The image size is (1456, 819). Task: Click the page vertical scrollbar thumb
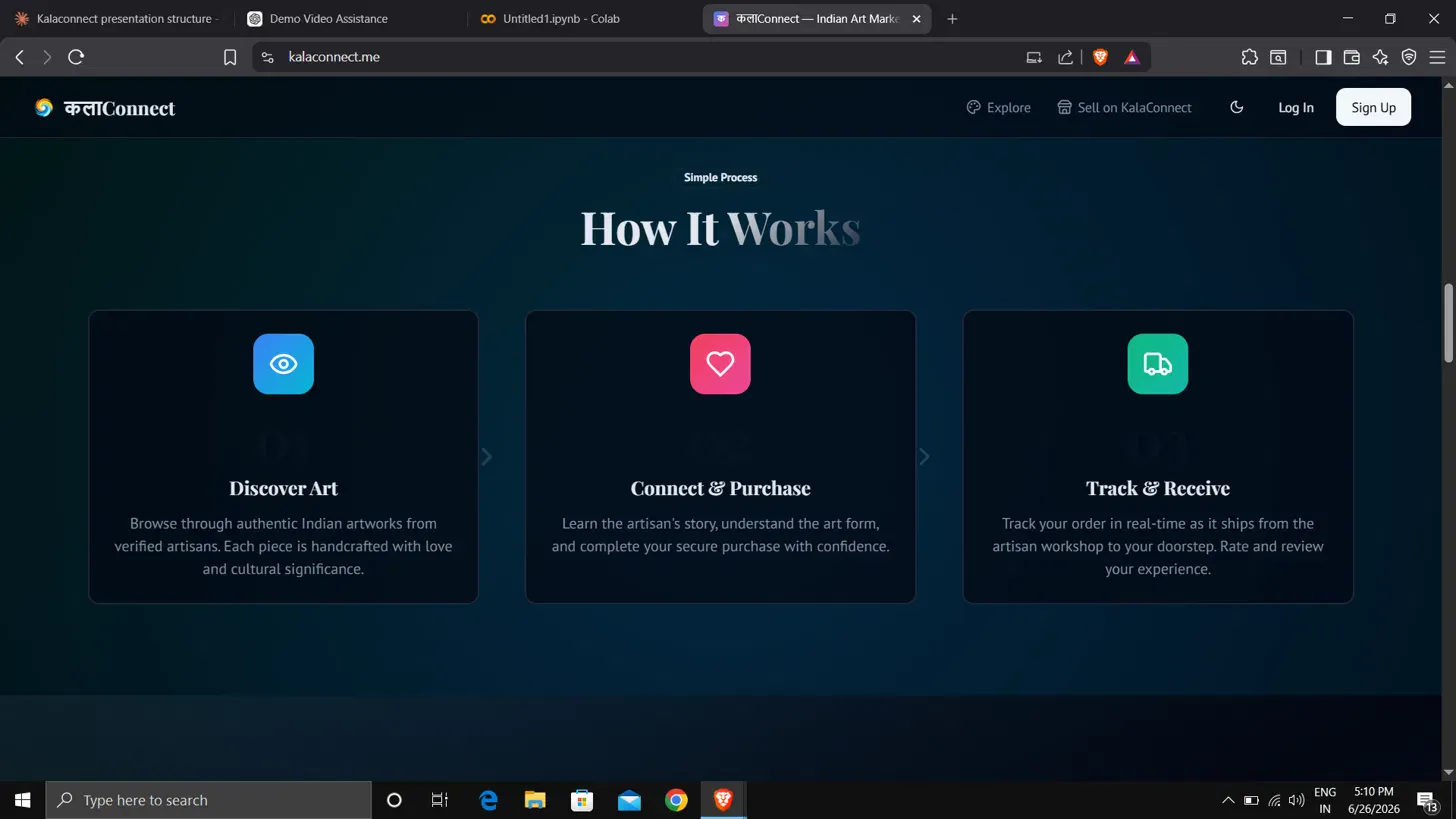1448,323
